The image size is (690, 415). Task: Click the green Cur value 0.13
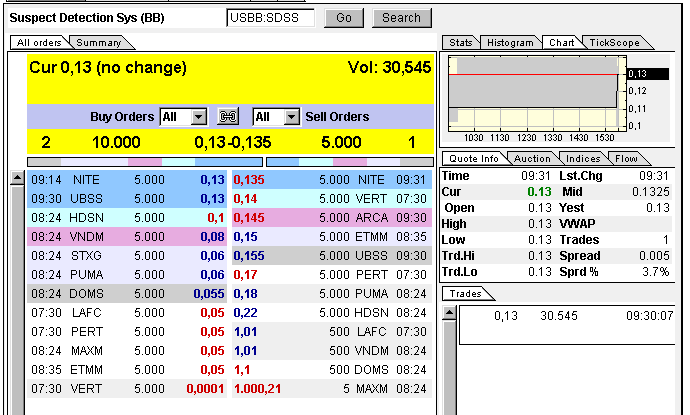pyautogui.click(x=540, y=192)
